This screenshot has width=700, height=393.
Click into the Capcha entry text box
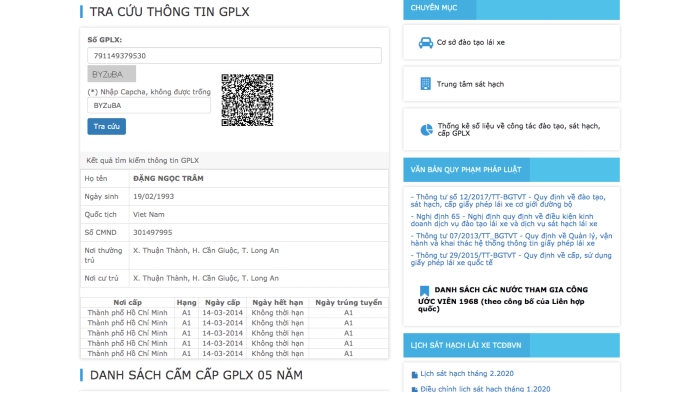[149, 105]
